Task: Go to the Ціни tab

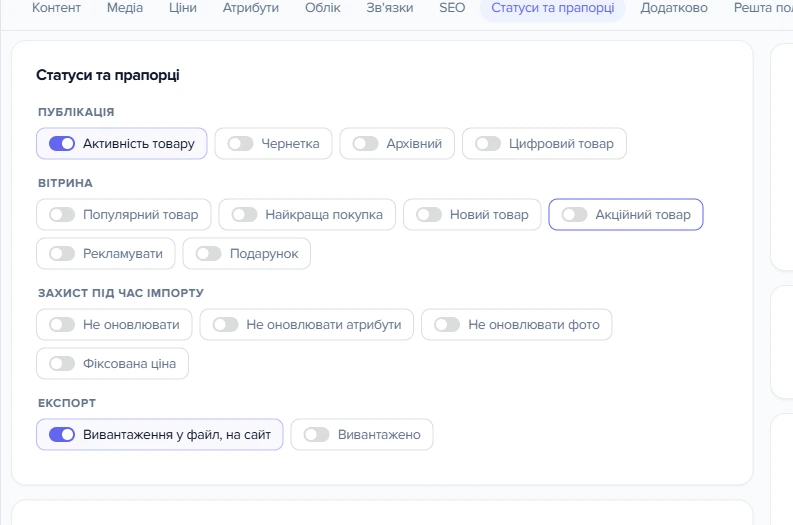Action: tap(183, 8)
